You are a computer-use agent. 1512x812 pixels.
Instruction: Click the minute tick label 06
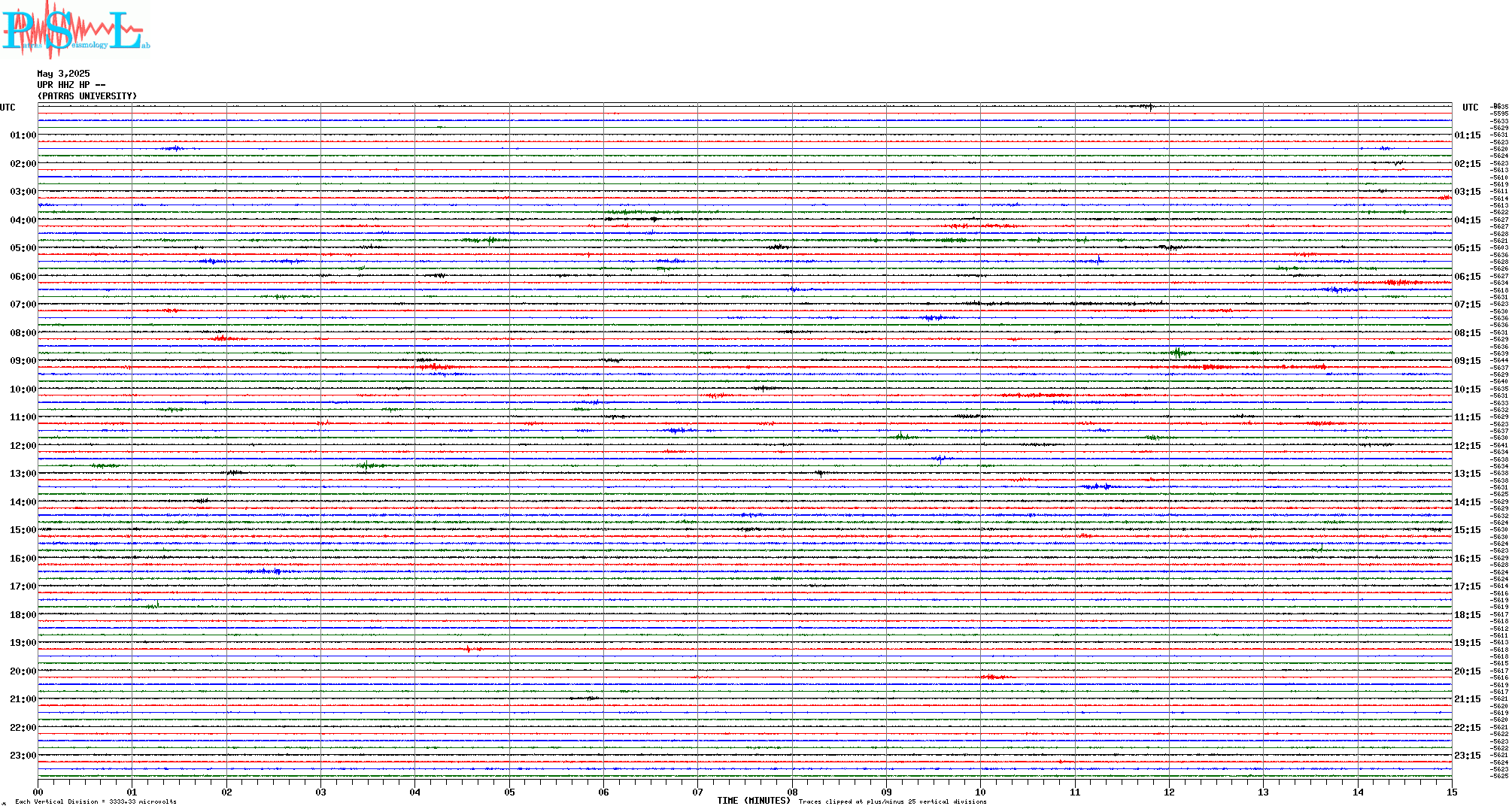pyautogui.click(x=603, y=792)
